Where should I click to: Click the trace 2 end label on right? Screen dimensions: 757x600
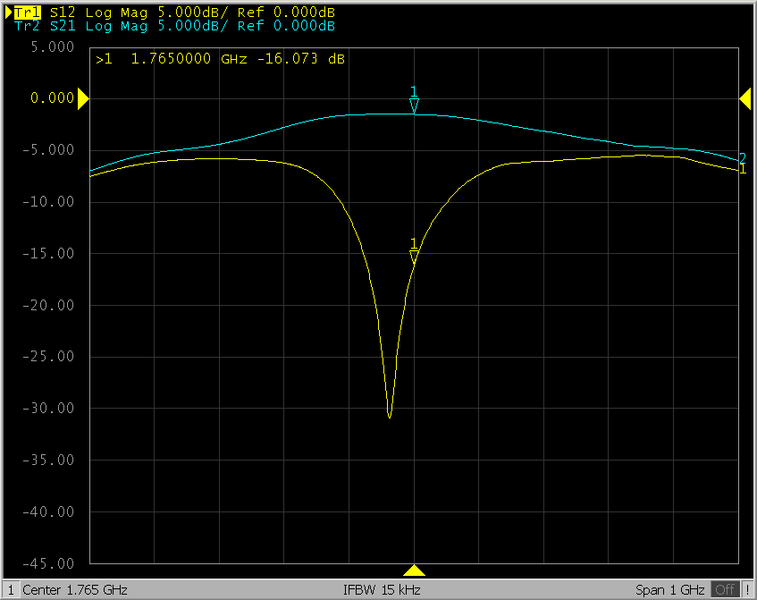[742, 158]
